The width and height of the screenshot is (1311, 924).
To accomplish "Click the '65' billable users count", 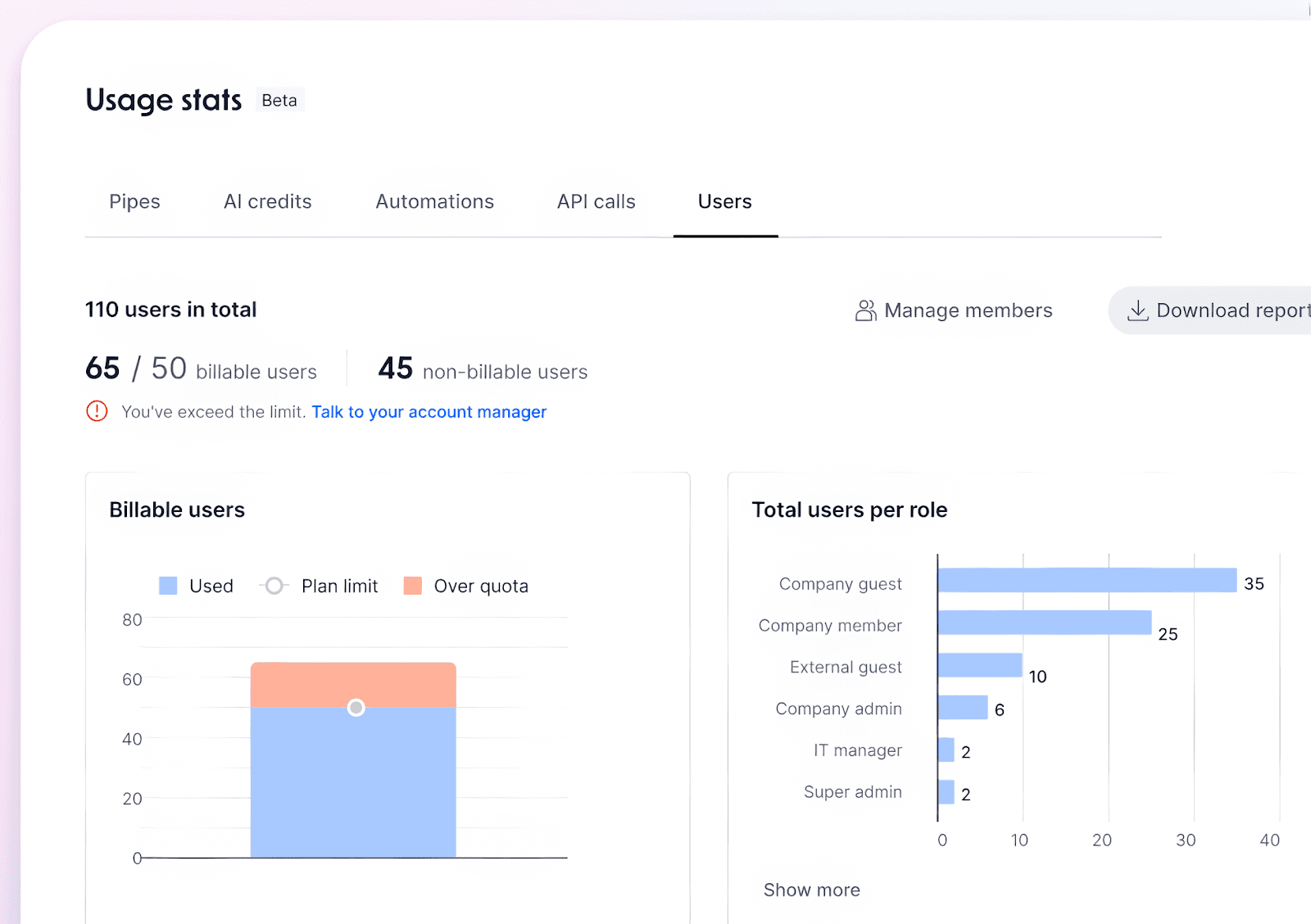I will (x=102, y=369).
